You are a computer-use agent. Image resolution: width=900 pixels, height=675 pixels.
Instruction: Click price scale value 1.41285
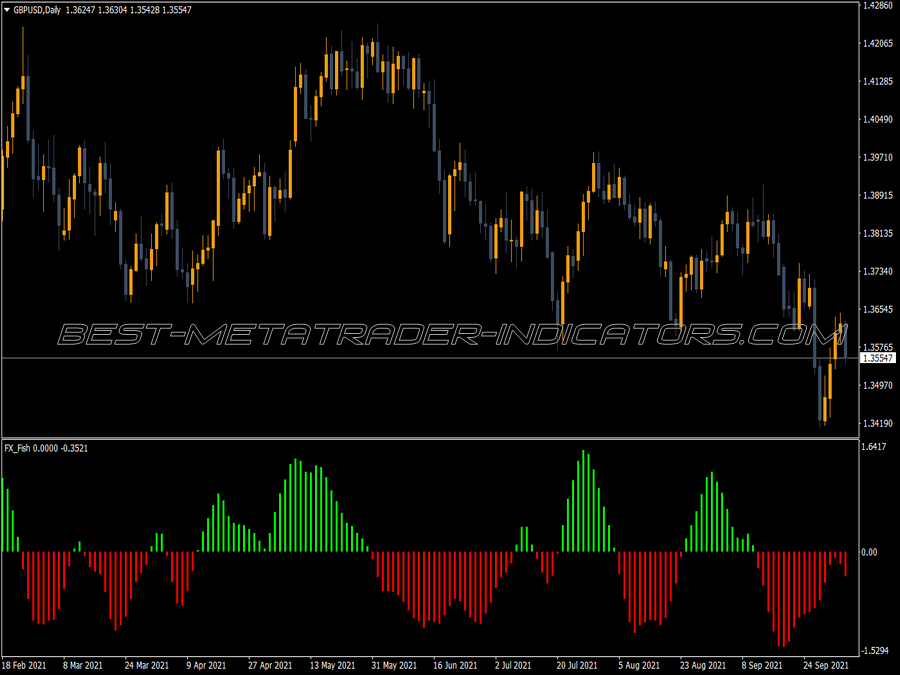878,82
